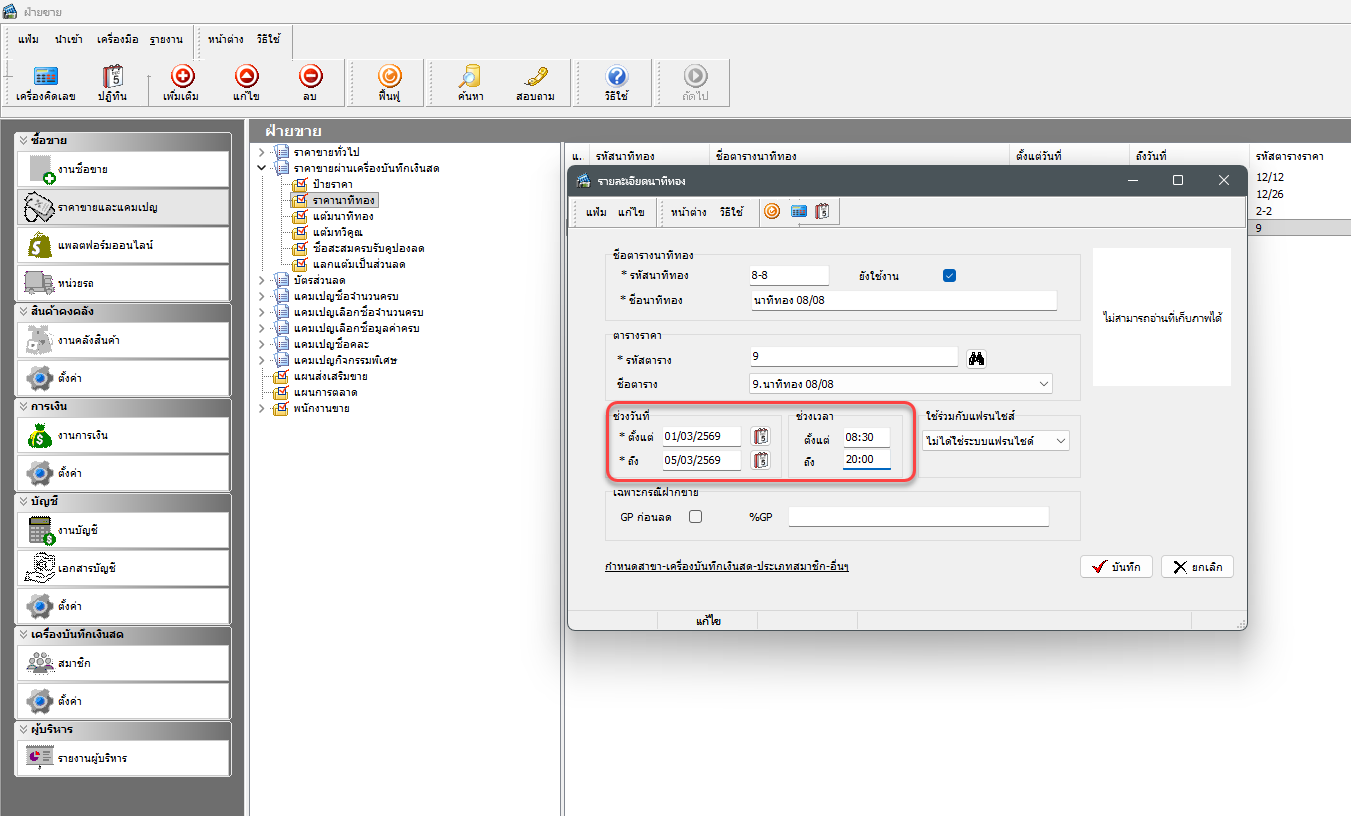1351x816 pixels.
Task: Click the ลบ delete toolbar icon
Action: pos(310,82)
